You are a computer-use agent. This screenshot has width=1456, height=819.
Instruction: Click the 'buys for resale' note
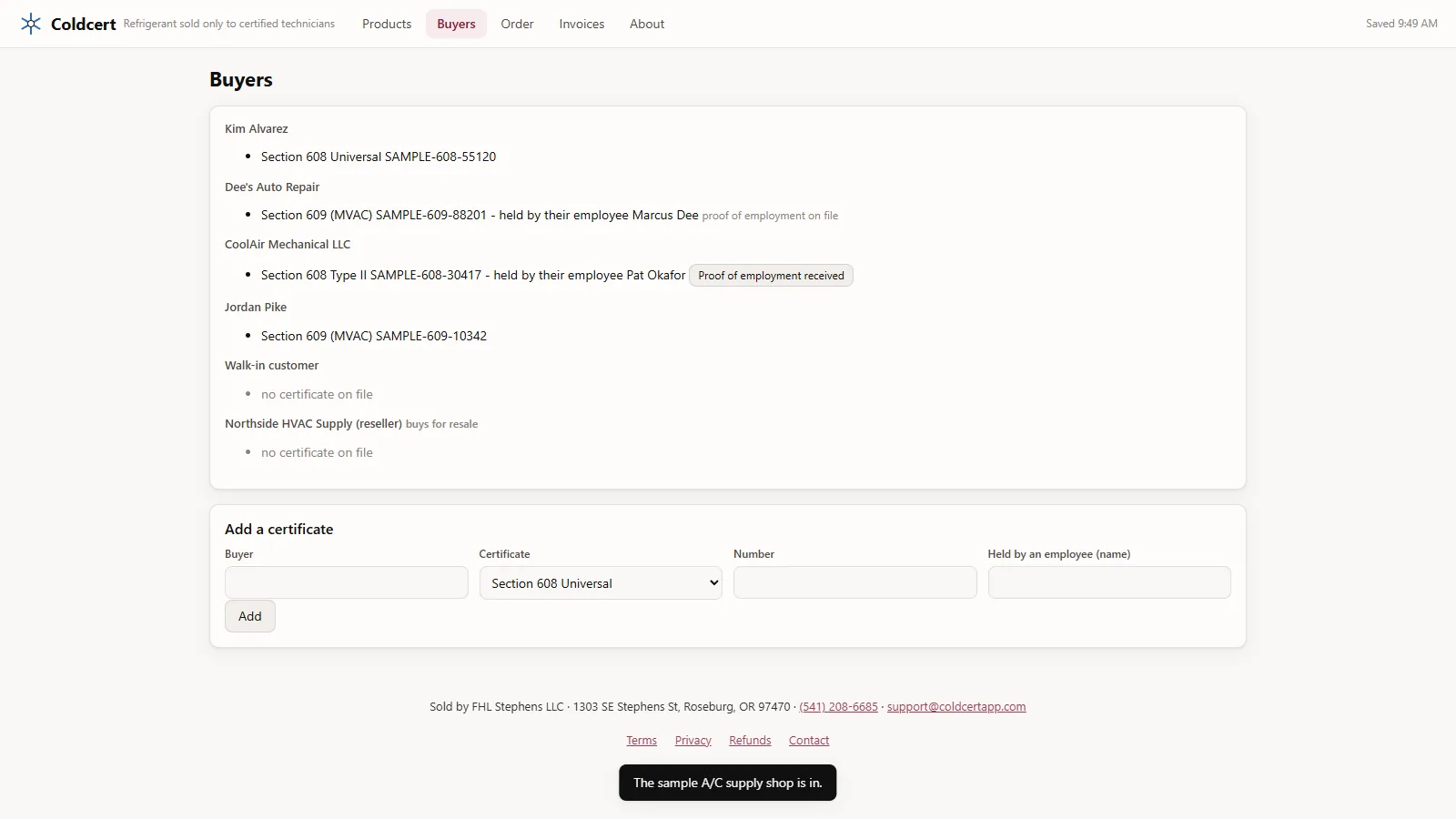click(441, 424)
